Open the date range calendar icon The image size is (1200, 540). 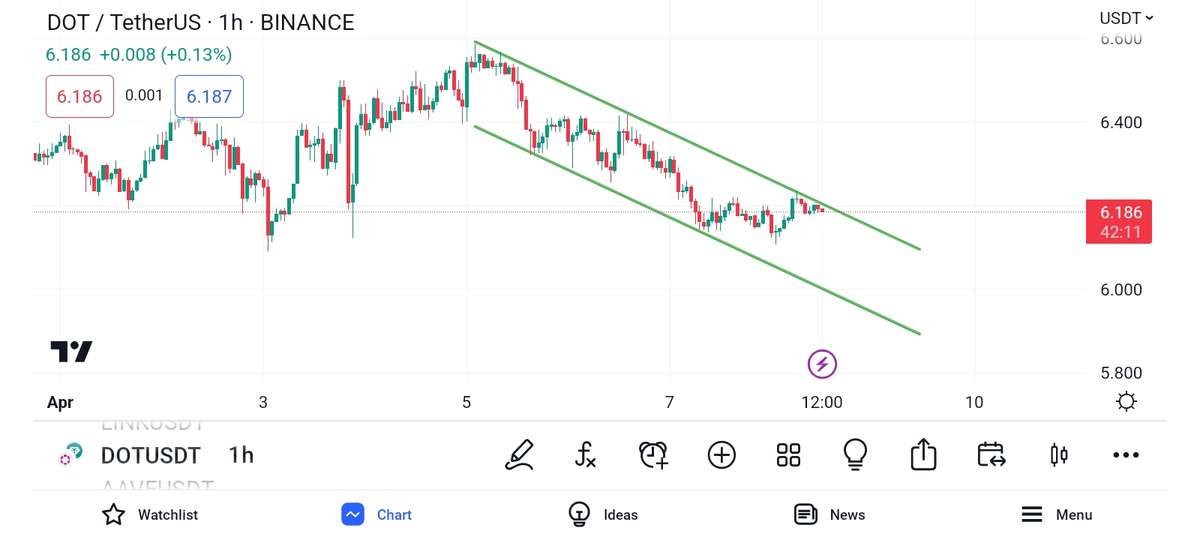991,455
